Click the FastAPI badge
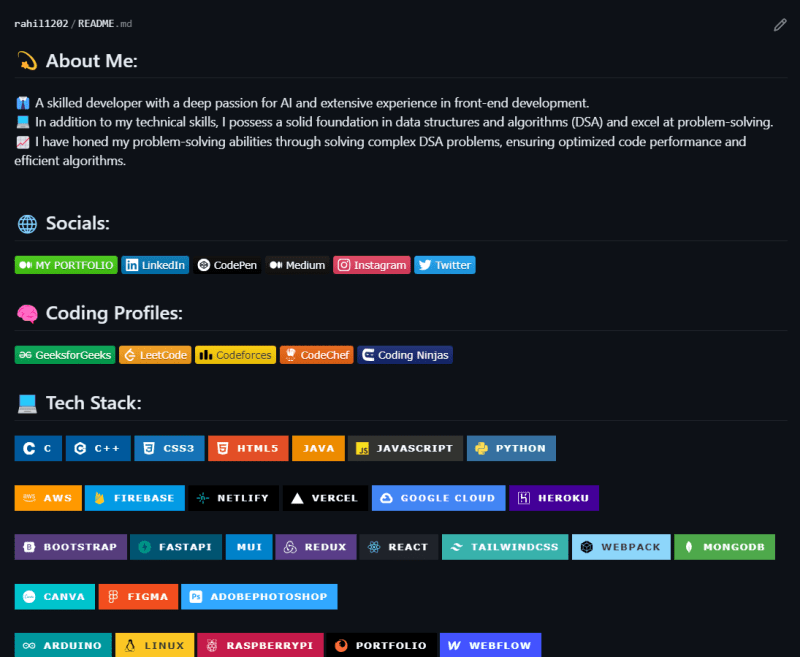 pyautogui.click(x=176, y=547)
